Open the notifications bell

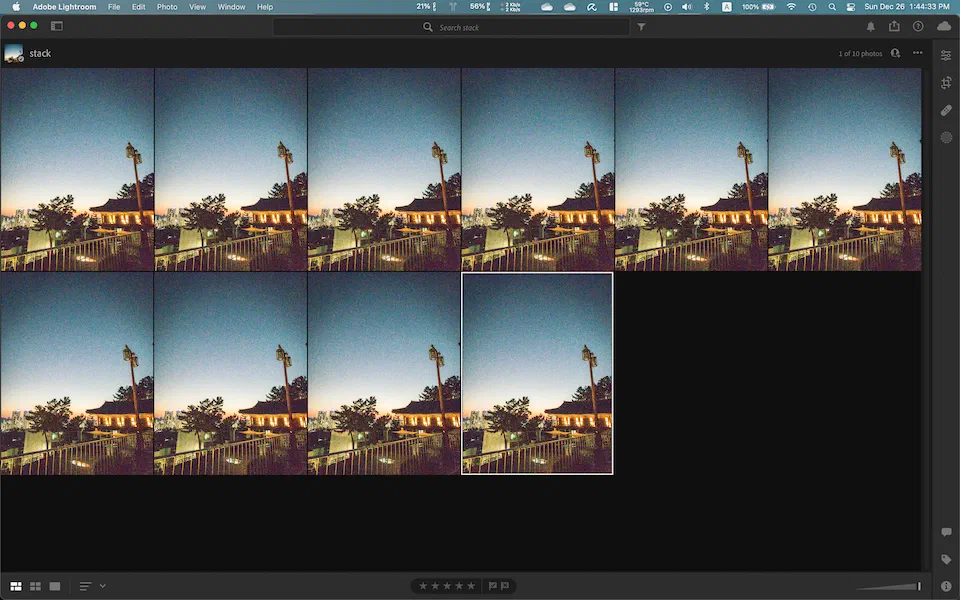tap(870, 27)
